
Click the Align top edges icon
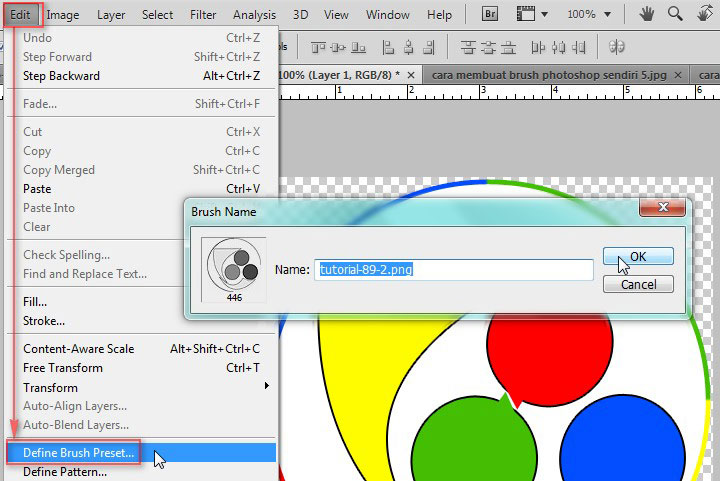(318, 47)
